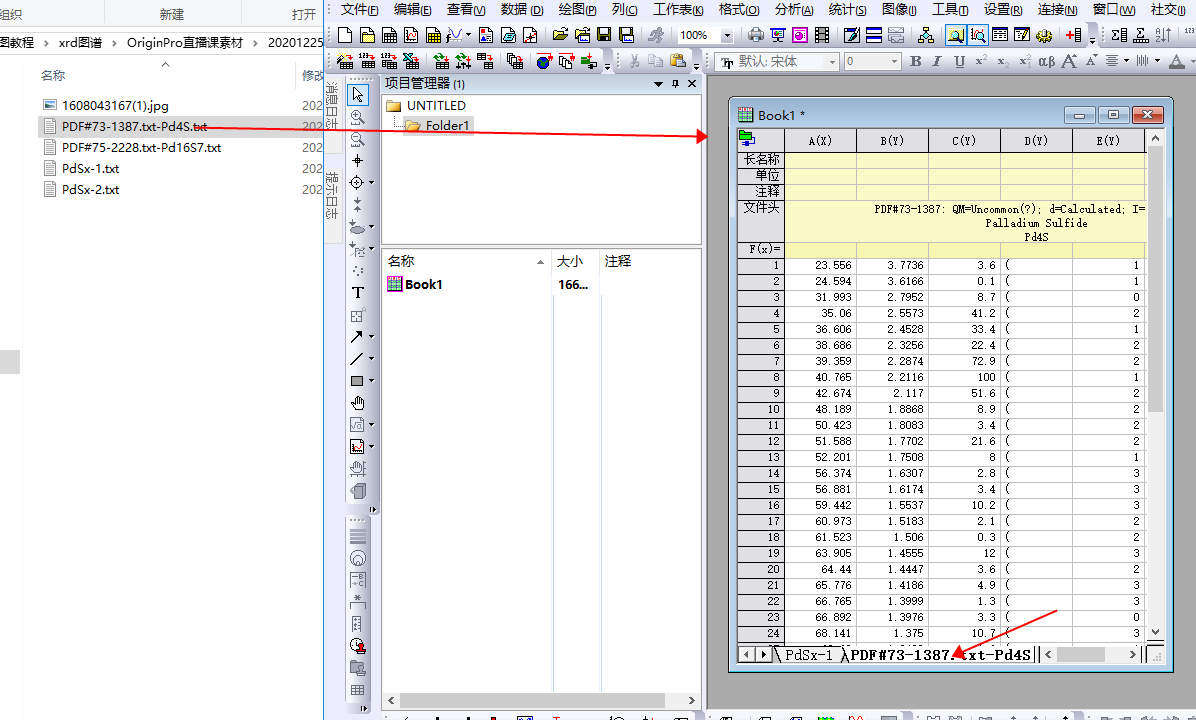Select file PdSx-2.txt in Explorer
The height and width of the screenshot is (720, 1196).
(90, 189)
